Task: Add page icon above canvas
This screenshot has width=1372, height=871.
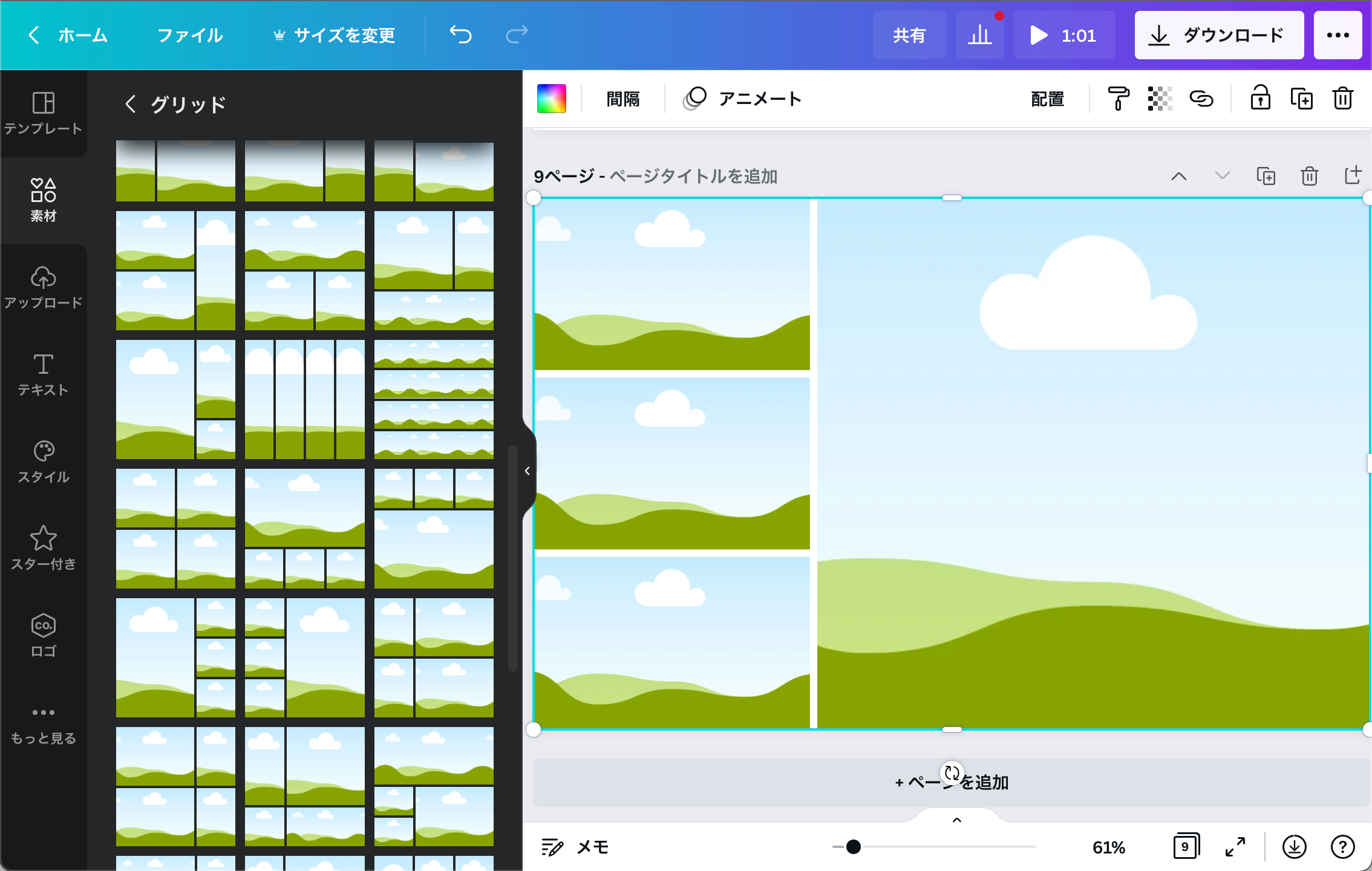Action: click(x=1353, y=175)
